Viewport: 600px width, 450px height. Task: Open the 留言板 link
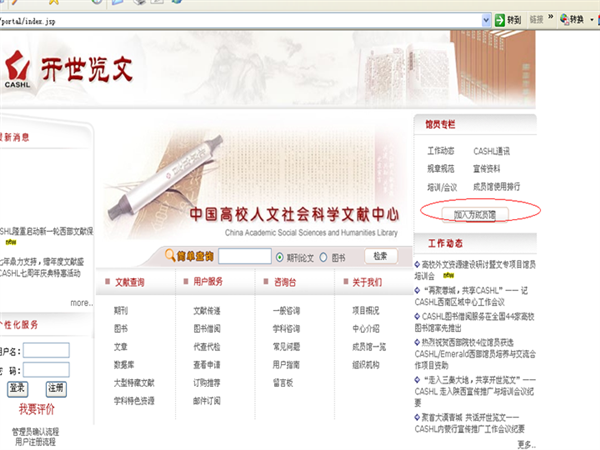[283, 383]
